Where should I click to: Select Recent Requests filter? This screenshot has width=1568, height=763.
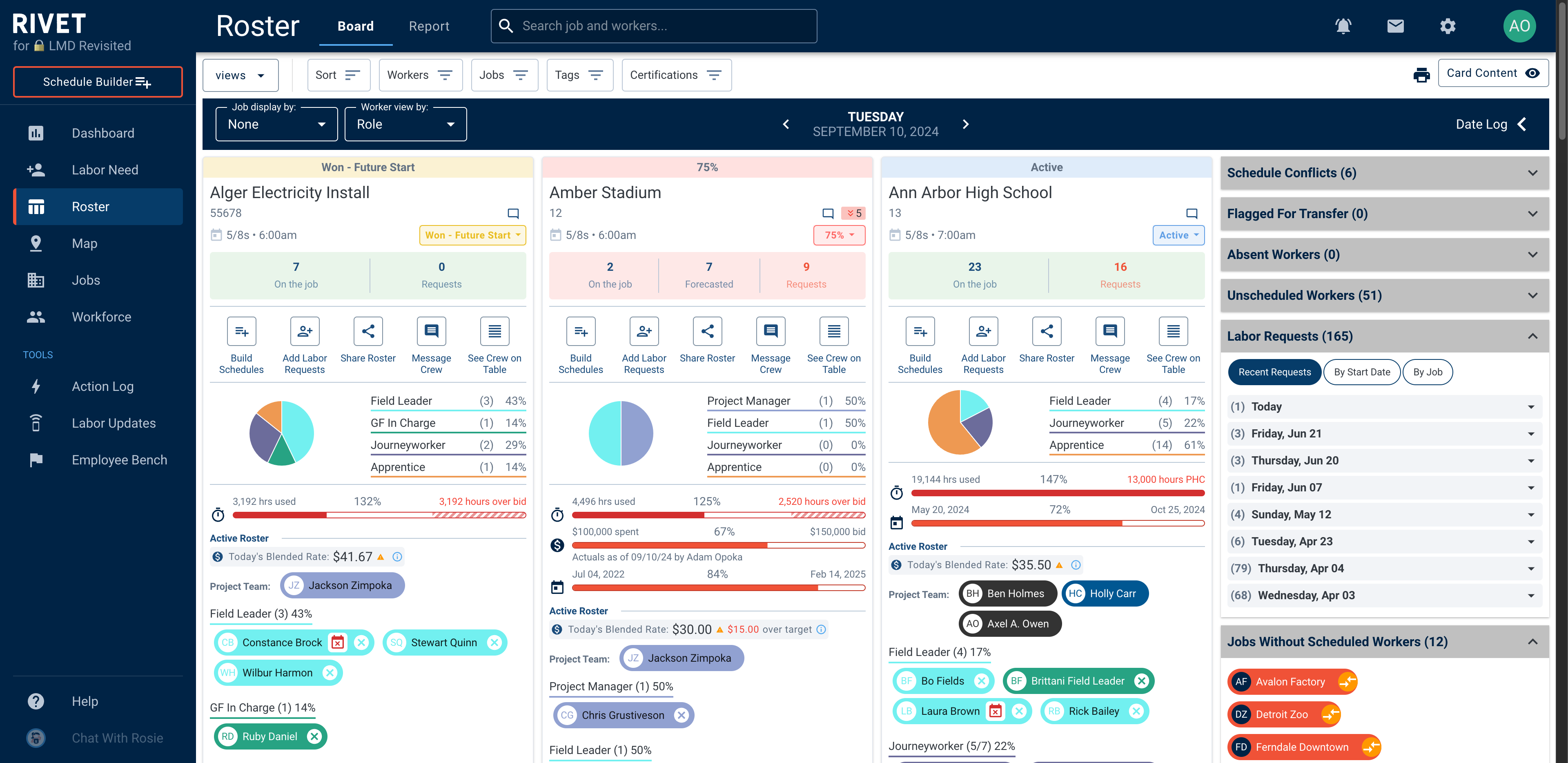tap(1274, 372)
